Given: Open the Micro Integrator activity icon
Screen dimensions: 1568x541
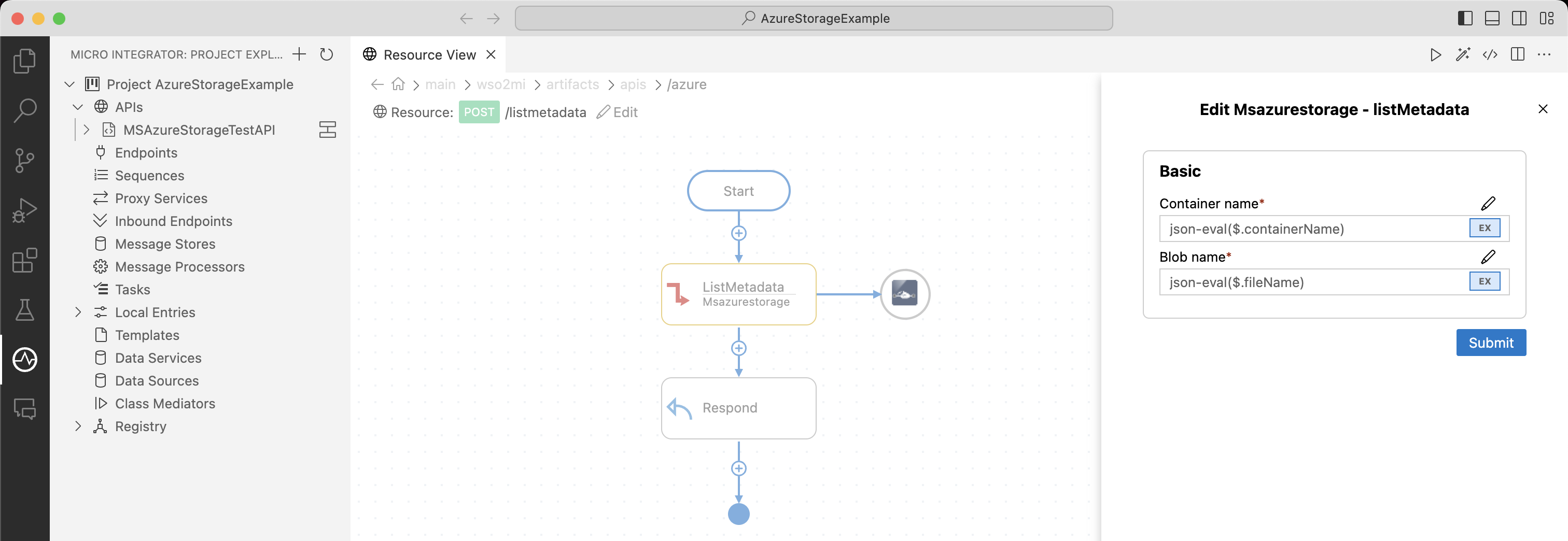Looking at the screenshot, I should 24,360.
